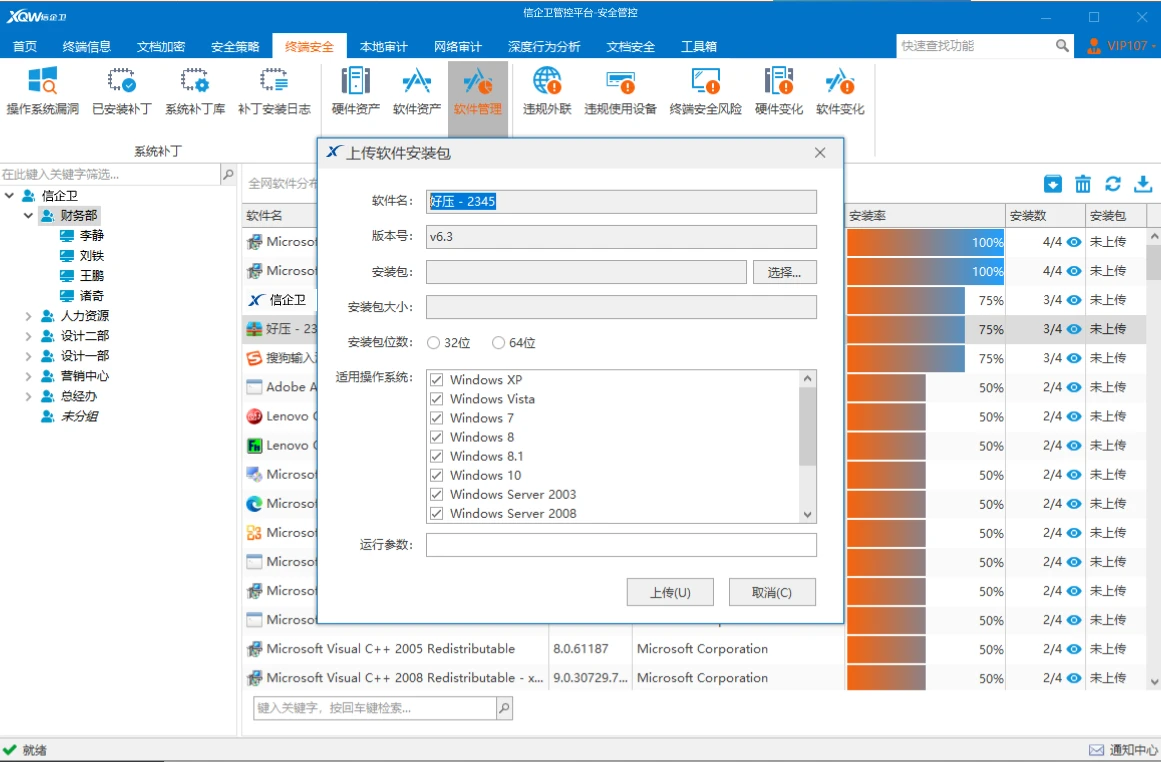Open 软件资产 tool

417,91
